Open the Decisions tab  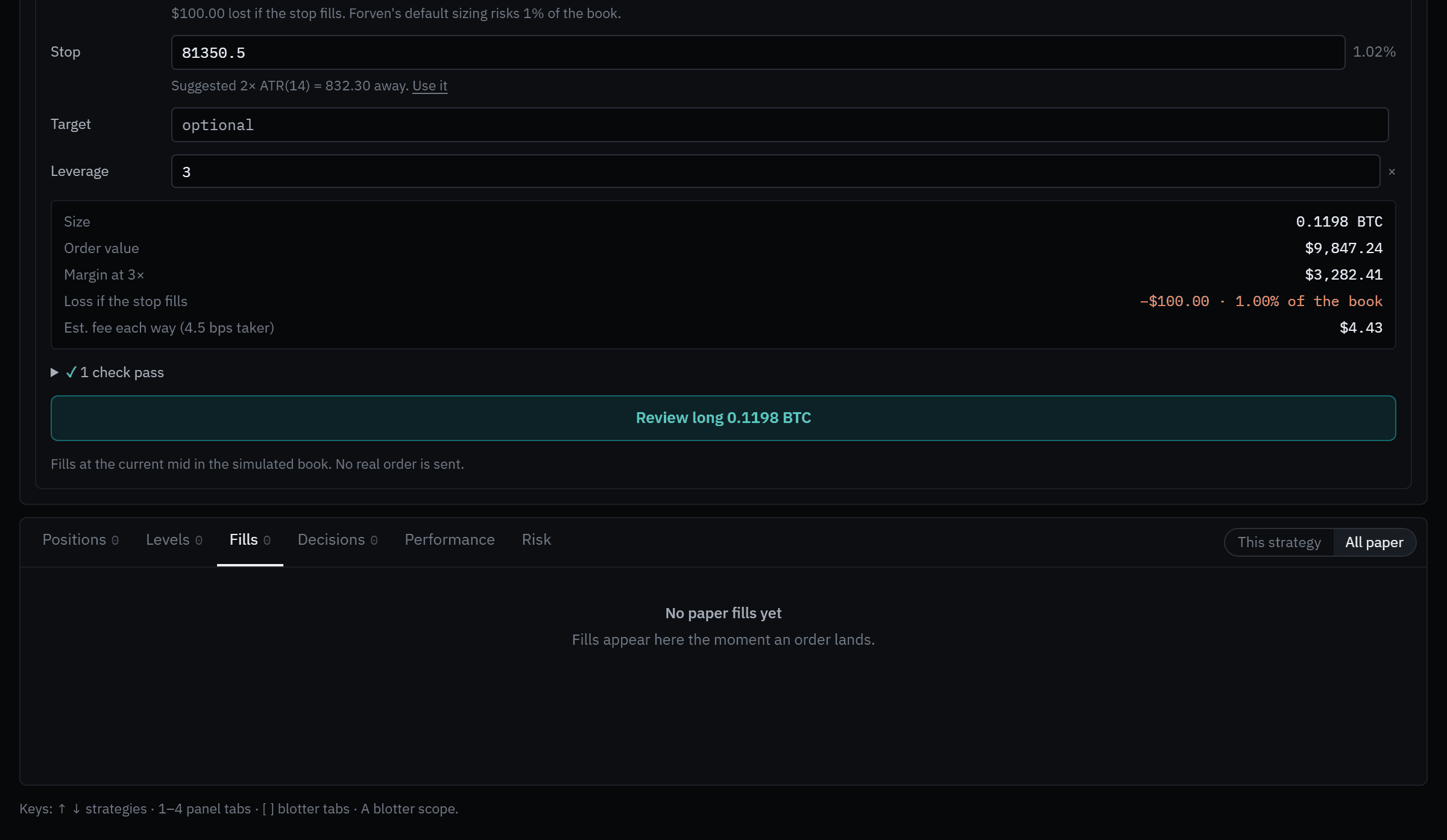coord(338,540)
